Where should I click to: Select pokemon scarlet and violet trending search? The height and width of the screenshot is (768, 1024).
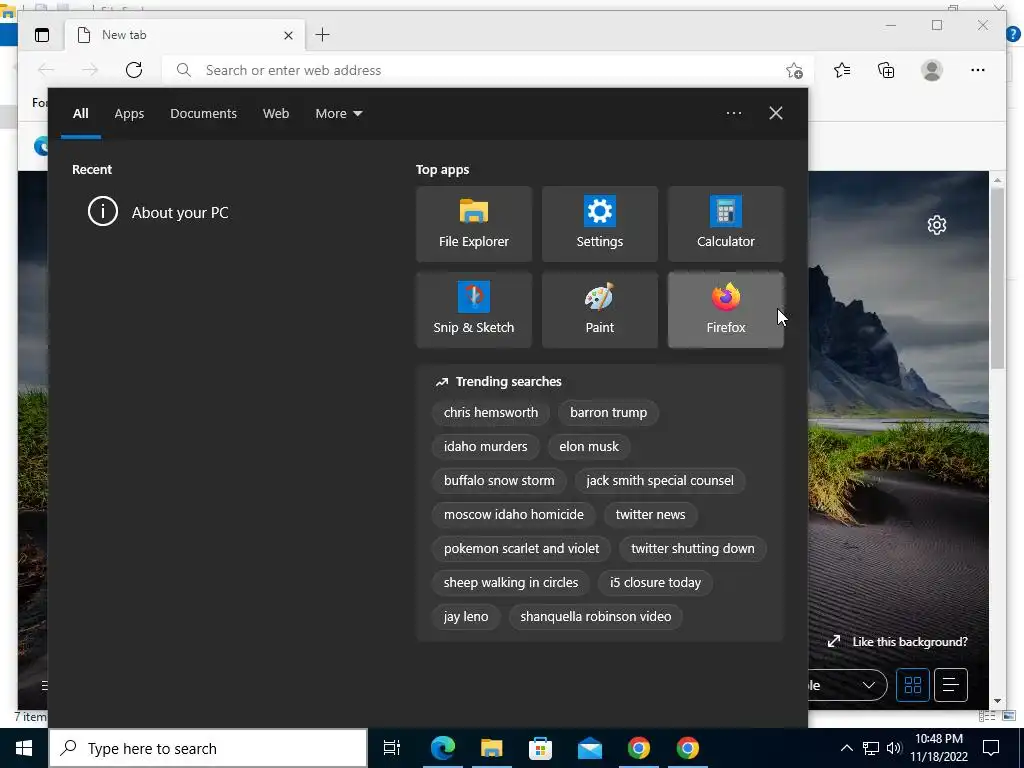521,549
